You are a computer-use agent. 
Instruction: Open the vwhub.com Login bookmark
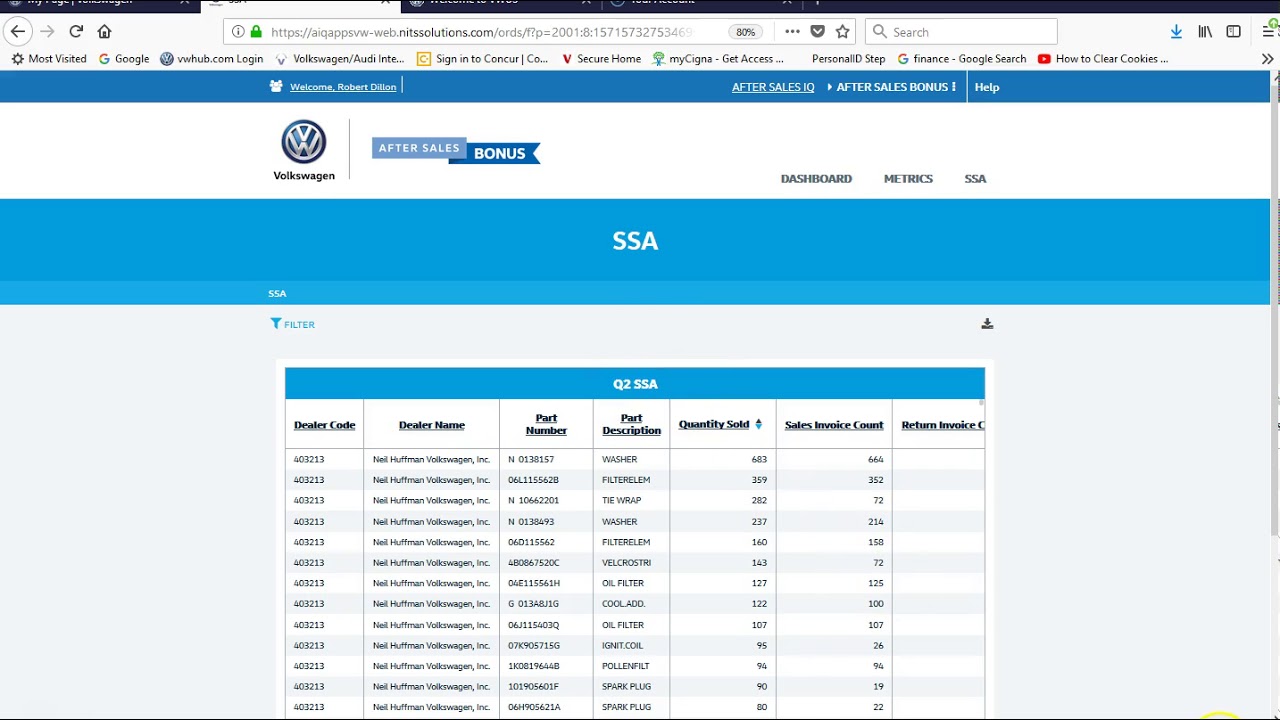point(211,59)
